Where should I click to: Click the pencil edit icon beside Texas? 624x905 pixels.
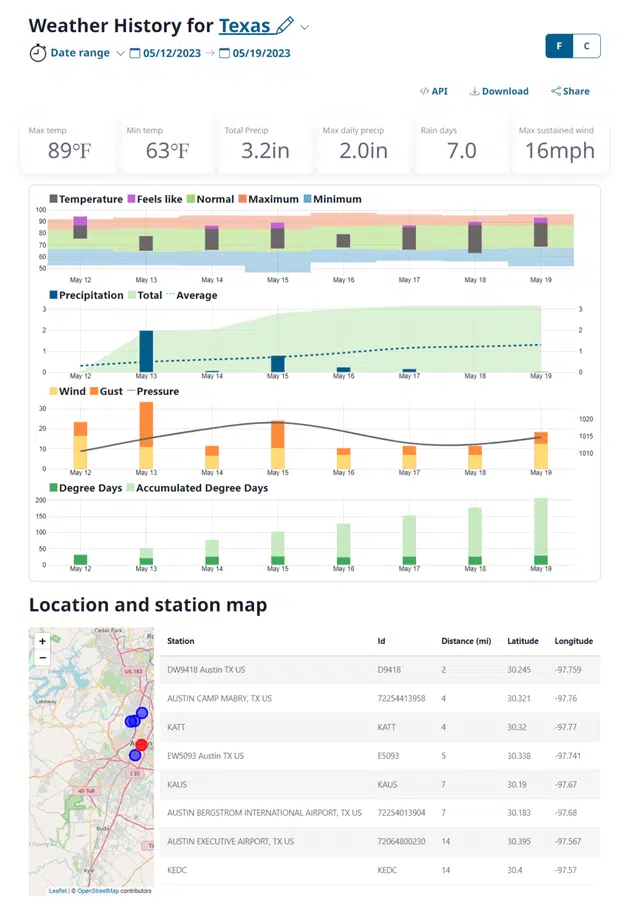(x=285, y=25)
